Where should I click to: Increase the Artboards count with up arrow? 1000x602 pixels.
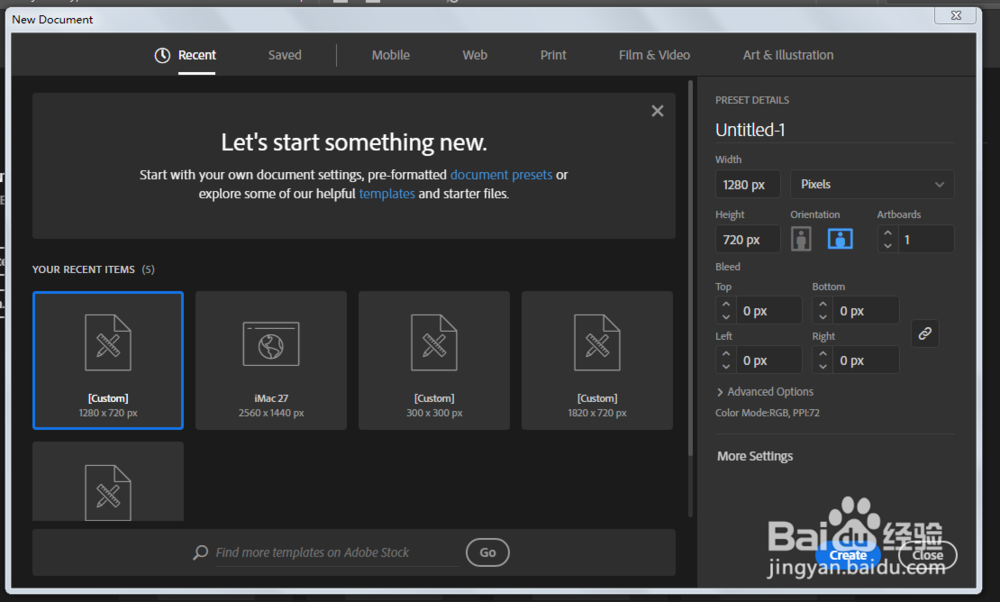click(888, 233)
